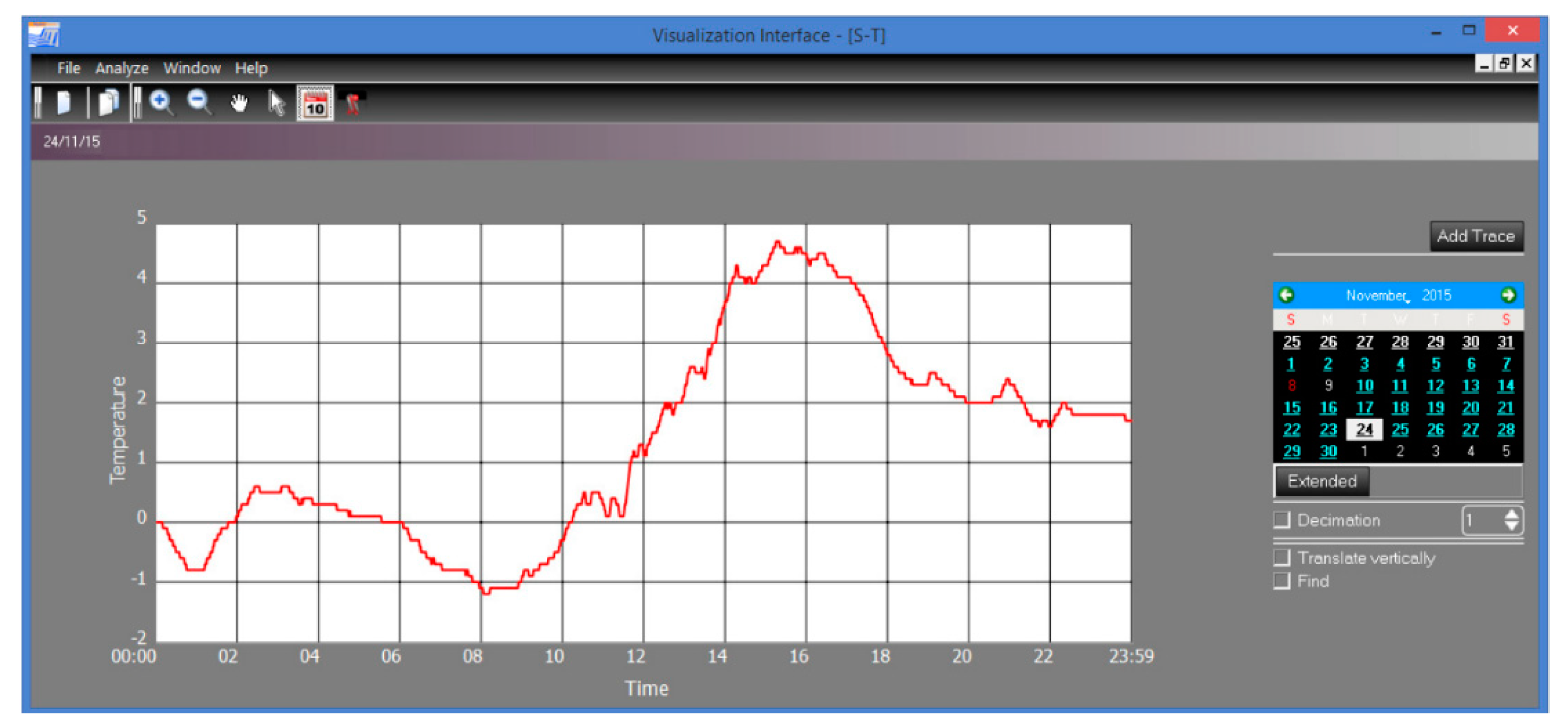Image resolution: width=1568 pixels, height=727 pixels.
Task: Increase decimation value with up arrow
Action: click(x=1511, y=514)
